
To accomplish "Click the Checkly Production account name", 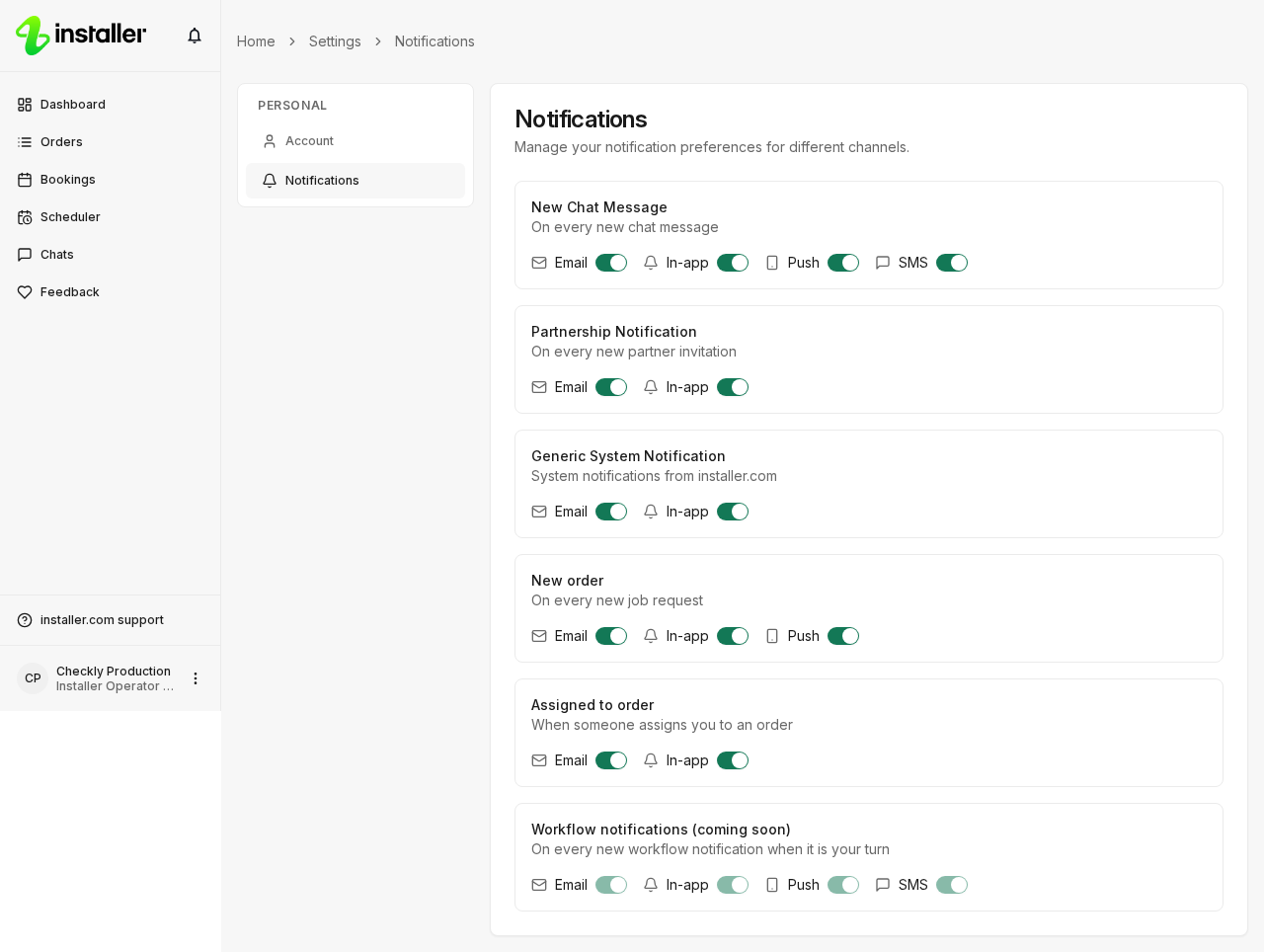I will [114, 672].
